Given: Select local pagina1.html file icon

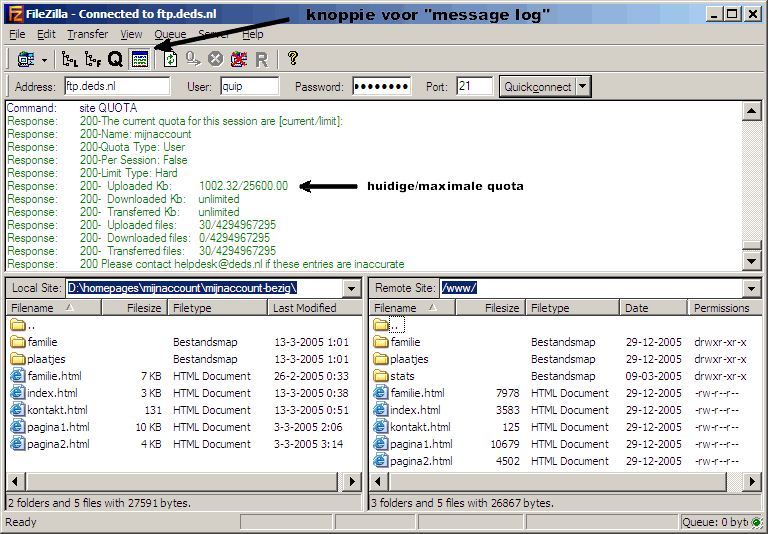Looking at the screenshot, I should pos(18,427).
